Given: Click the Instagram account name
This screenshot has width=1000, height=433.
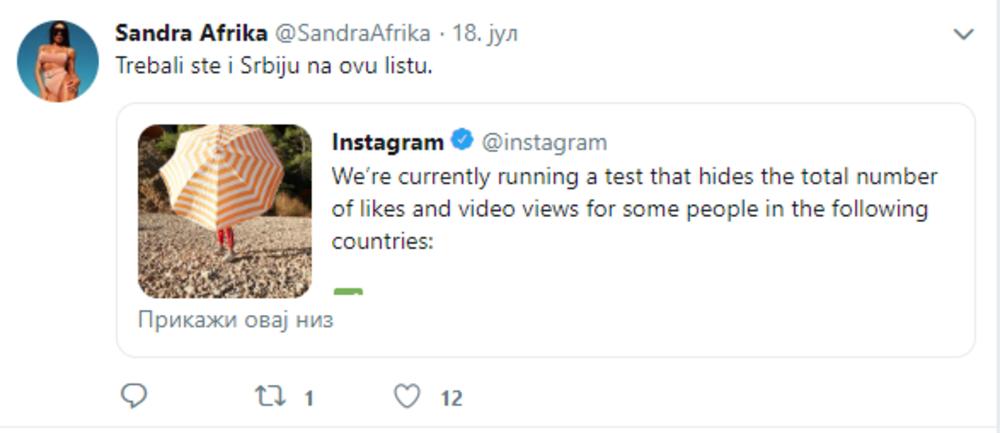Looking at the screenshot, I should pyautogui.click(x=387, y=142).
